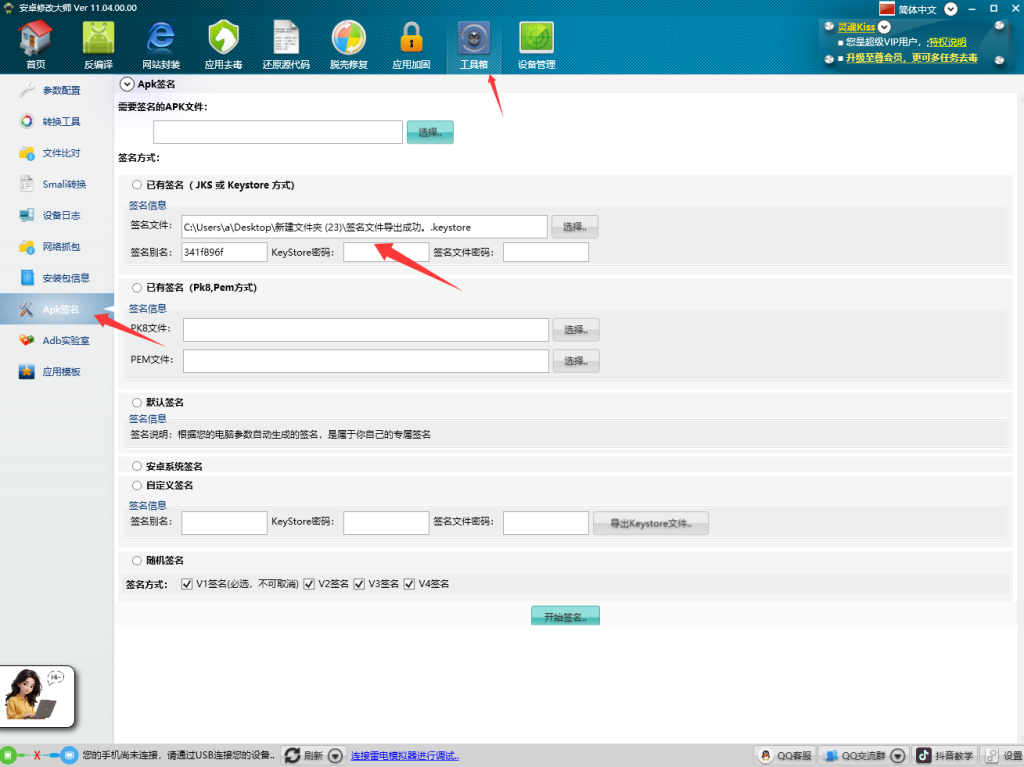
Task: Switch to the 工具箱 toolbox tab
Action: click(x=474, y=44)
